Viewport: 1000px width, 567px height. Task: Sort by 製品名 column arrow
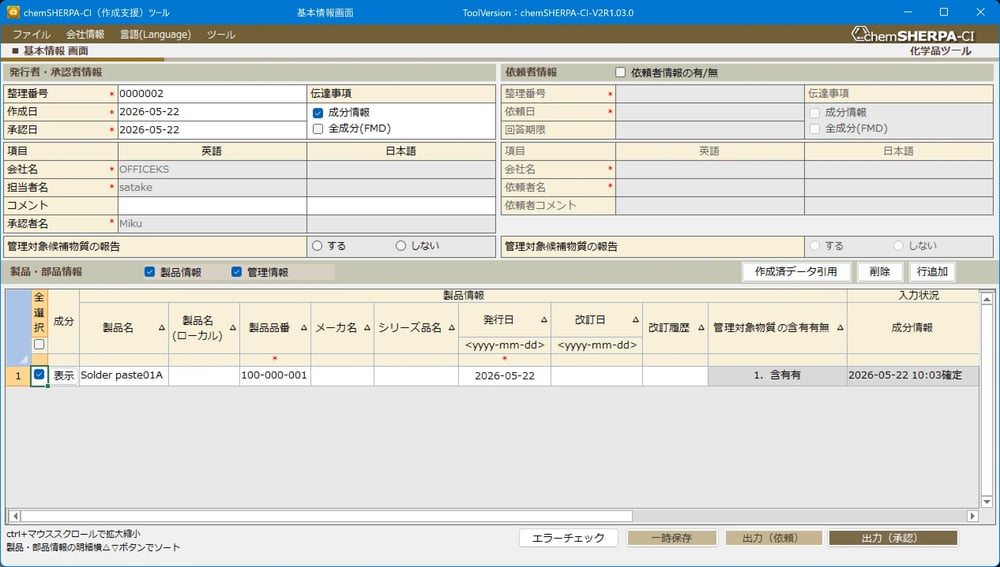coord(161,328)
